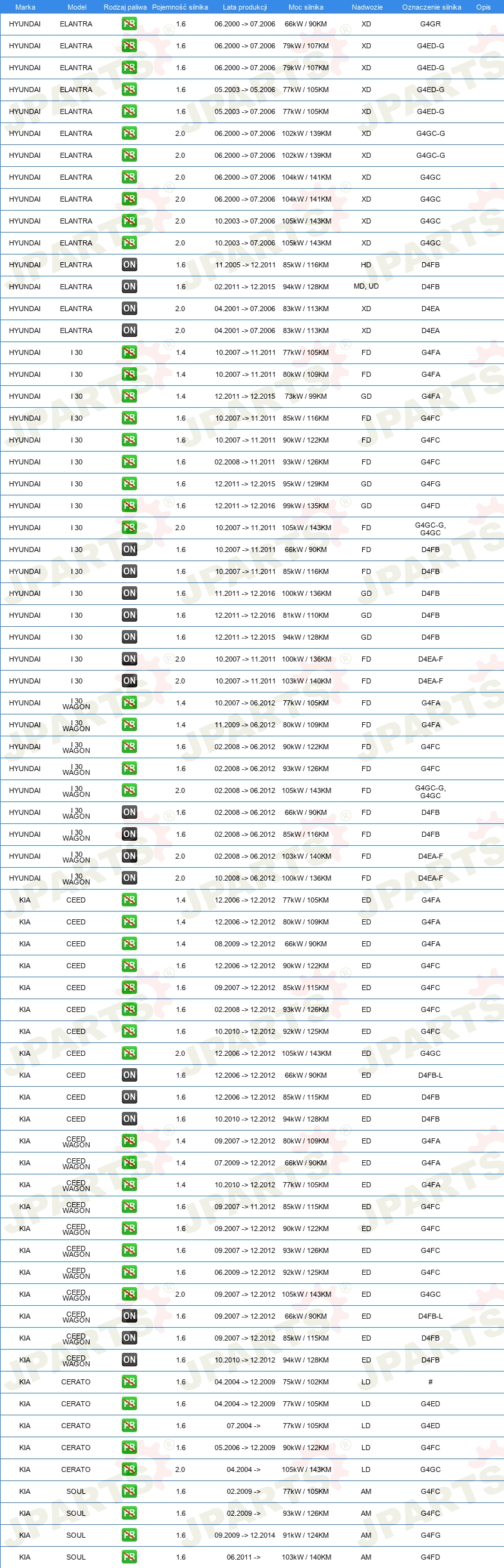The image size is (504, 1568).
Task: Select the 07.2009 -> 12.2012 date cell
Action: [245, 1163]
